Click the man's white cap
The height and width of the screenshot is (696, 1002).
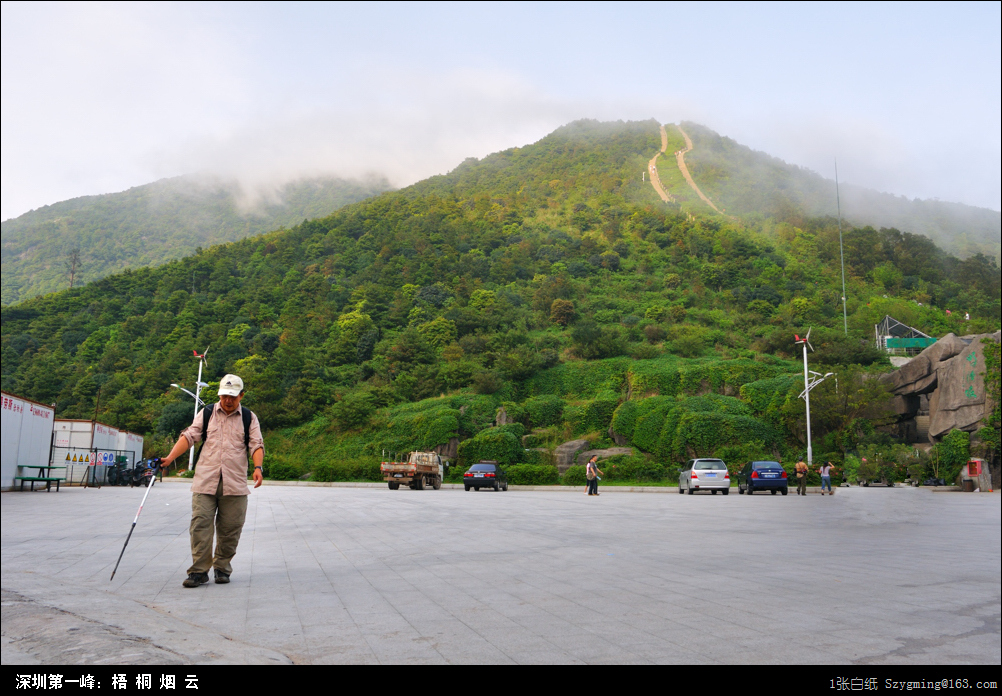click(231, 384)
